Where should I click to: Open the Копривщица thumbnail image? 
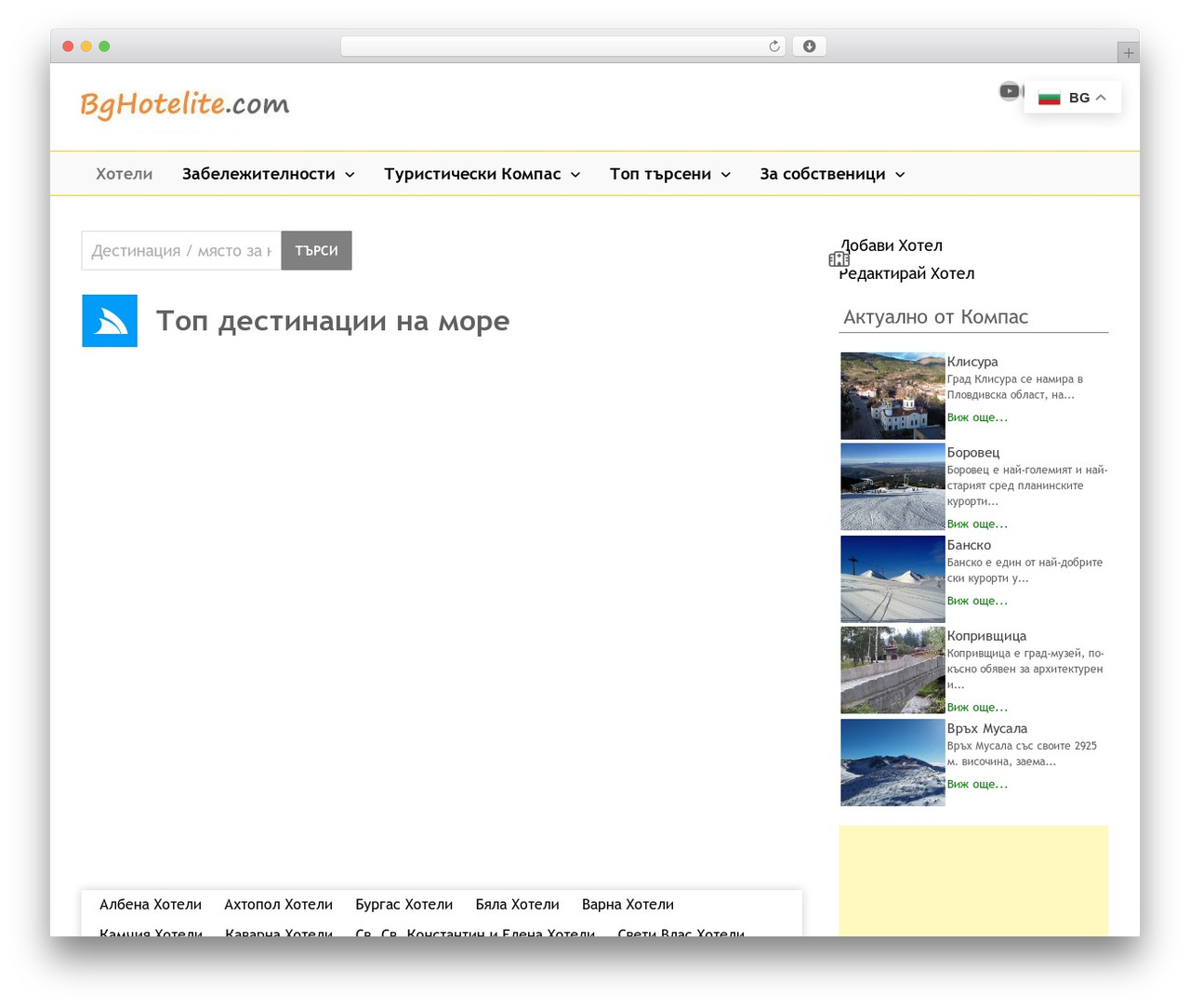(x=892, y=670)
